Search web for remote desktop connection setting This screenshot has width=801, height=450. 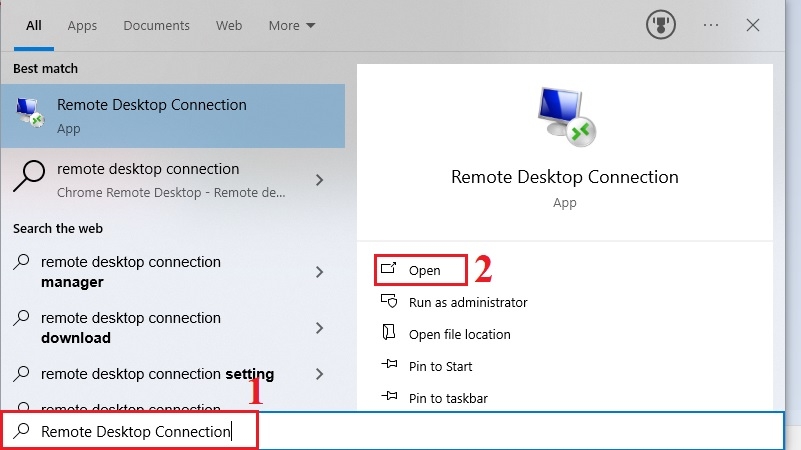(157, 374)
